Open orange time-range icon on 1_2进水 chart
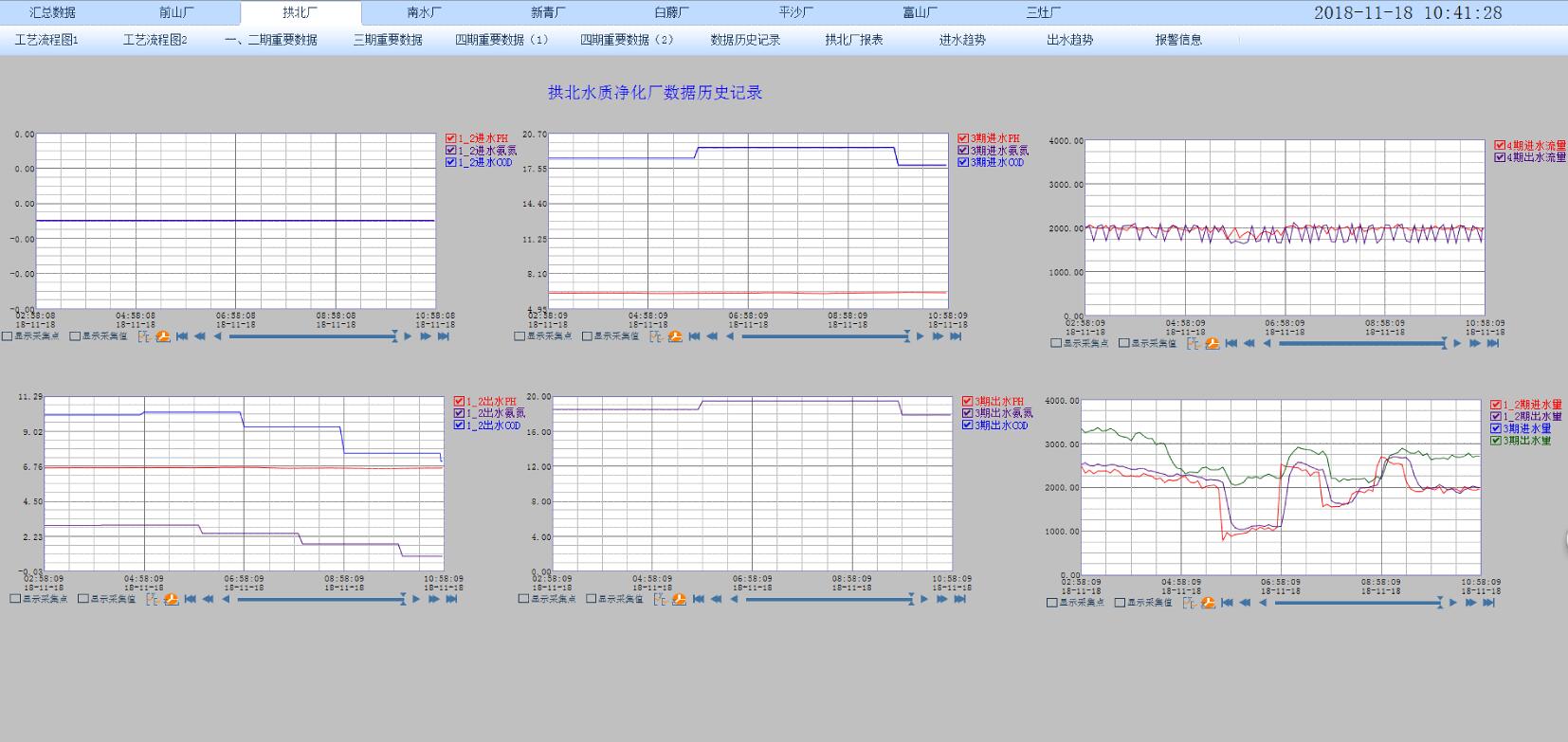 (163, 336)
